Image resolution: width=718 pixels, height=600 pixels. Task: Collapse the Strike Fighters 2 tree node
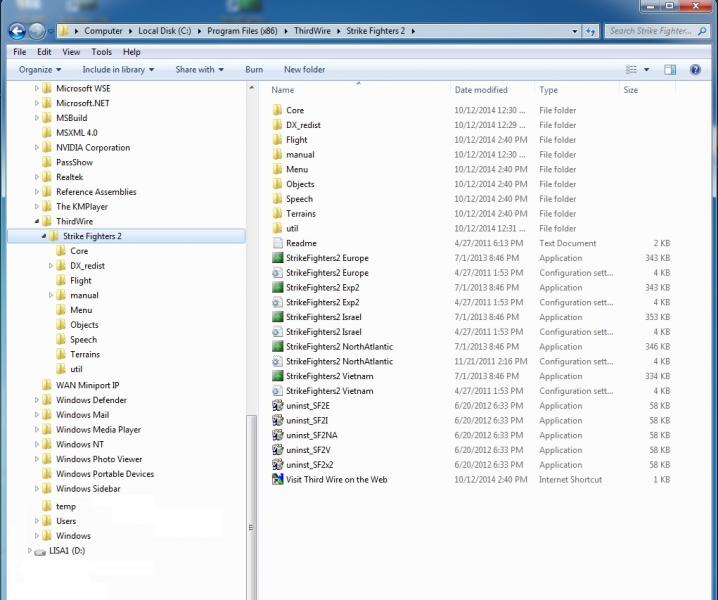point(44,236)
